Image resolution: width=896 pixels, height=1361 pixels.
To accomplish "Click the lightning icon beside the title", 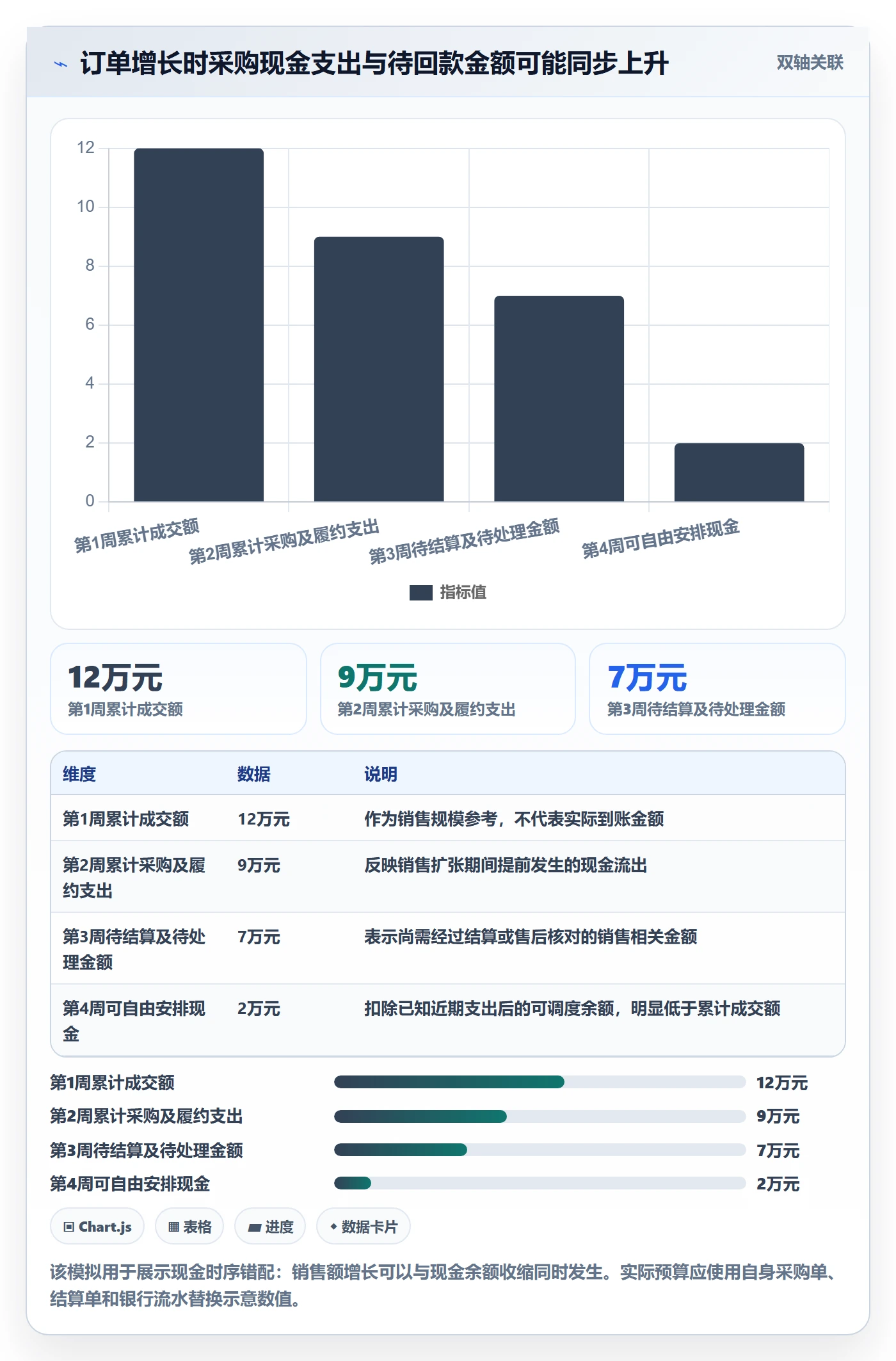I will (x=61, y=64).
